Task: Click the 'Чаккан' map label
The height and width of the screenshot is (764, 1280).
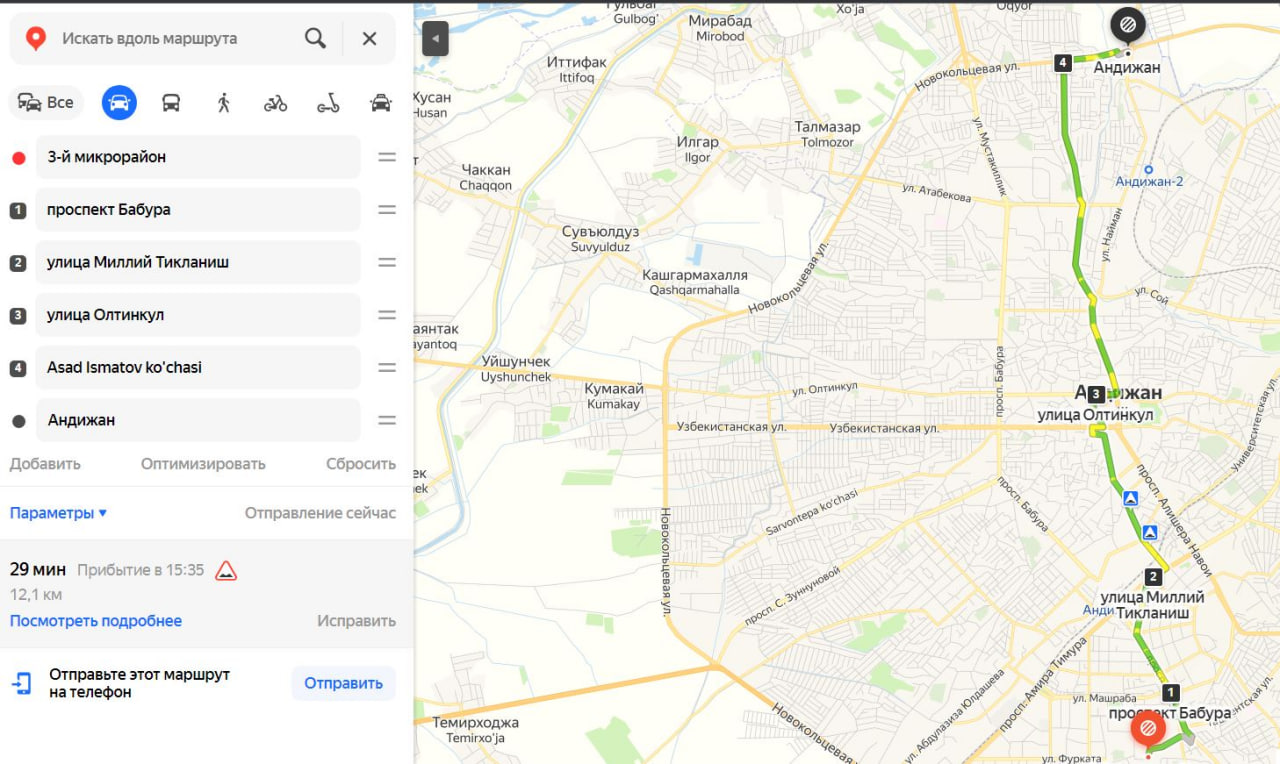Action: (486, 170)
